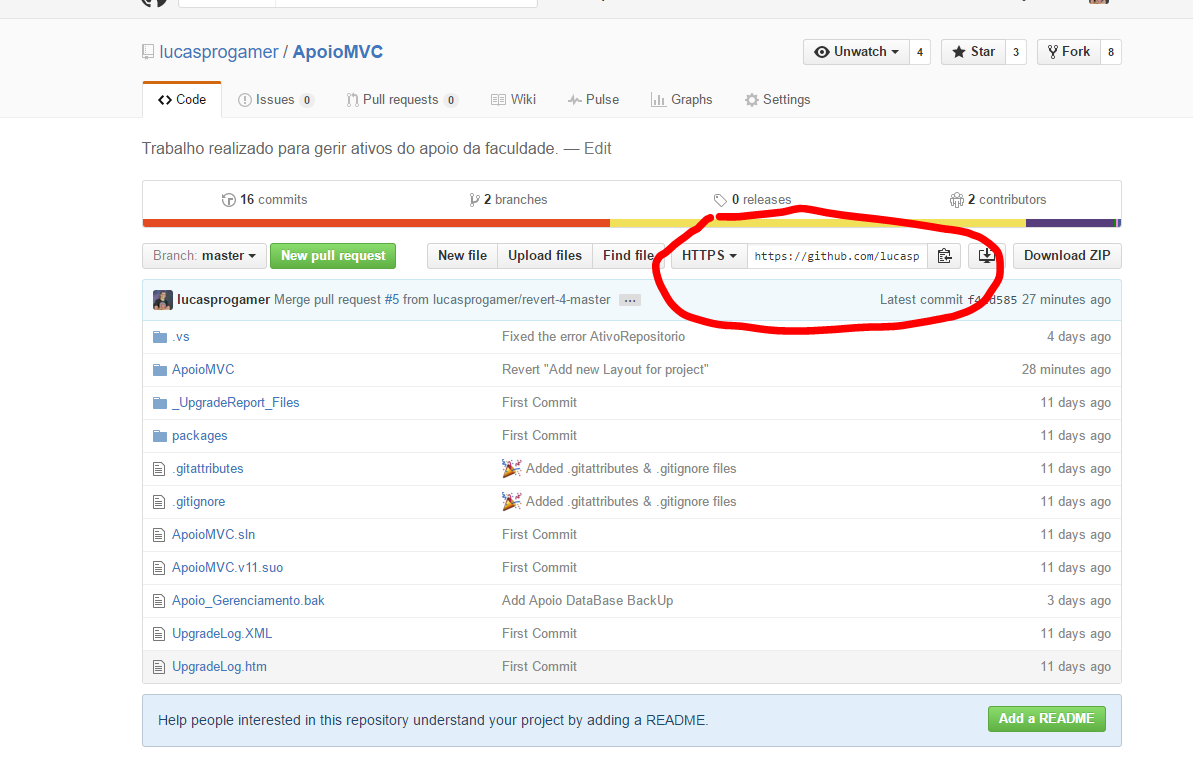Open the HTTPS protocol dropdown
The width and height of the screenshot is (1193, 782).
(x=709, y=256)
